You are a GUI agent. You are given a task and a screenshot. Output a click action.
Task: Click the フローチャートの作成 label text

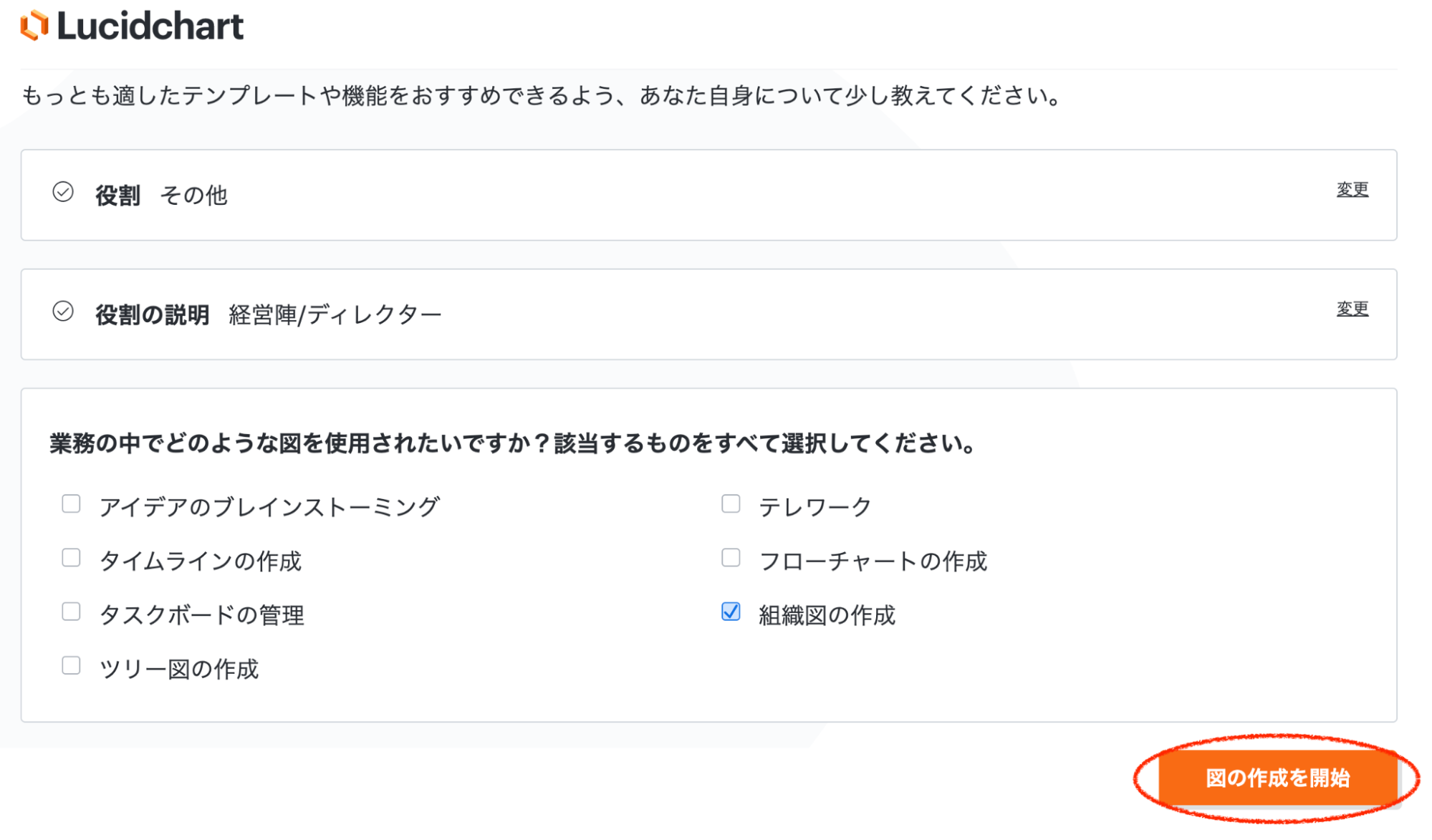[873, 561]
